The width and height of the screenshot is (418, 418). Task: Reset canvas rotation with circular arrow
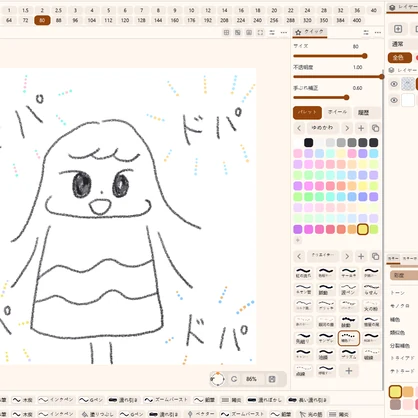234,379
